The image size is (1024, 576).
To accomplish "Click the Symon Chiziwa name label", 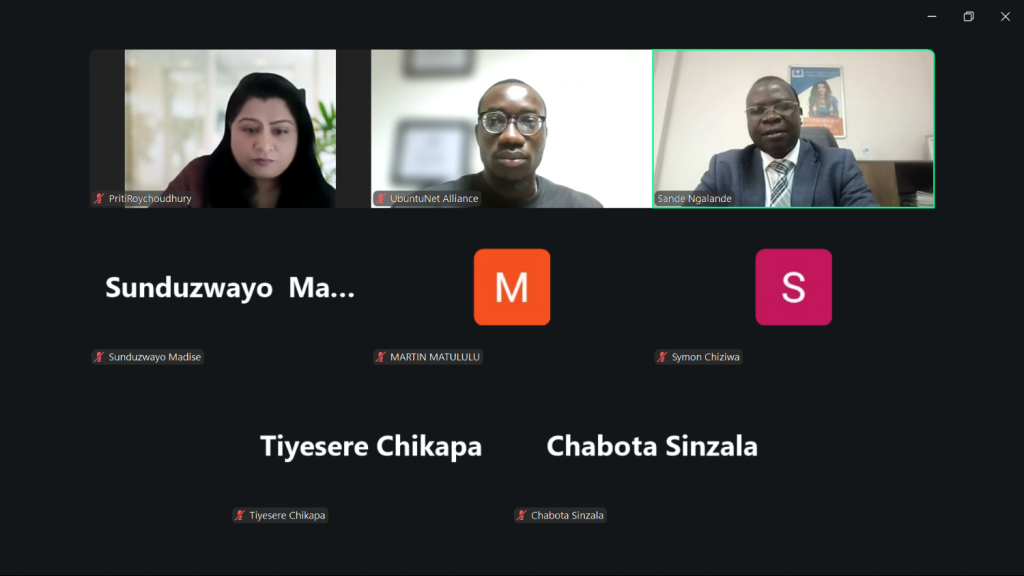I will click(x=705, y=357).
